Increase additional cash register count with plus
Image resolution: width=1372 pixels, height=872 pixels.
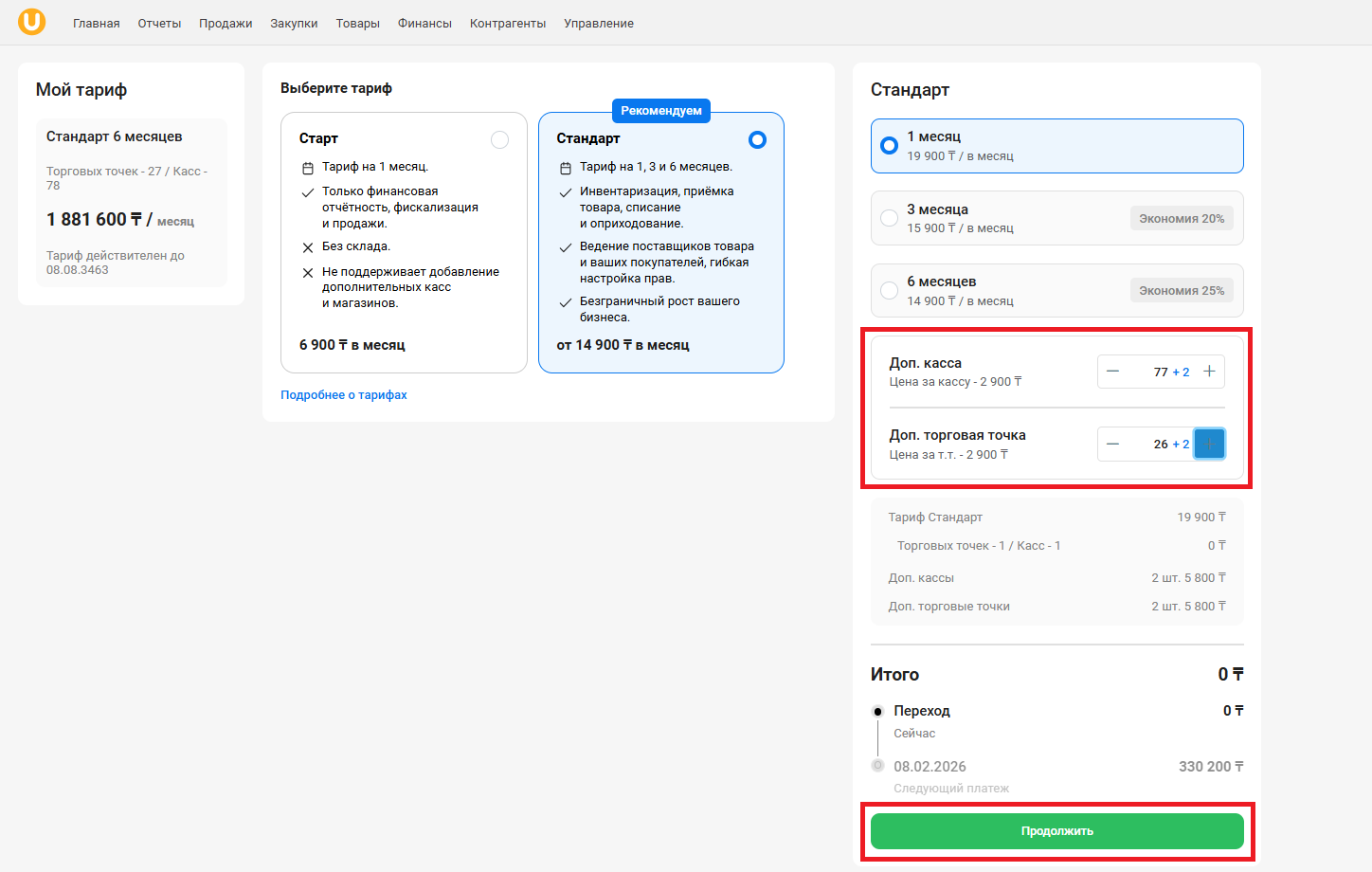point(1209,372)
